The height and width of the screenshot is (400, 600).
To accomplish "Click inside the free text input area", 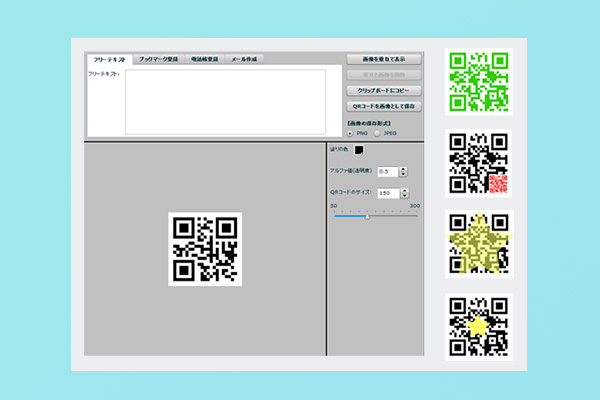I will click(x=225, y=102).
